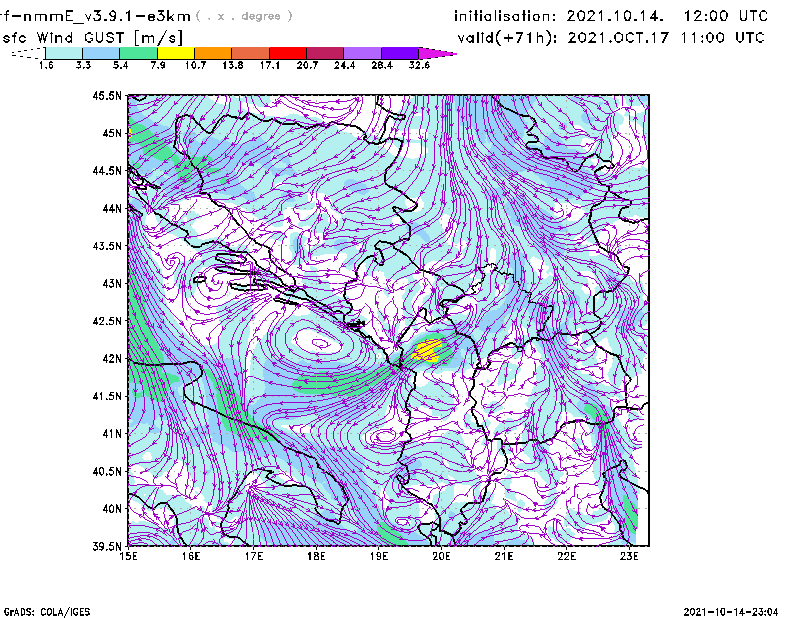The width and height of the screenshot is (800, 618).
Task: Click the magenta arrow end of the colorbar
Action: pos(437,53)
